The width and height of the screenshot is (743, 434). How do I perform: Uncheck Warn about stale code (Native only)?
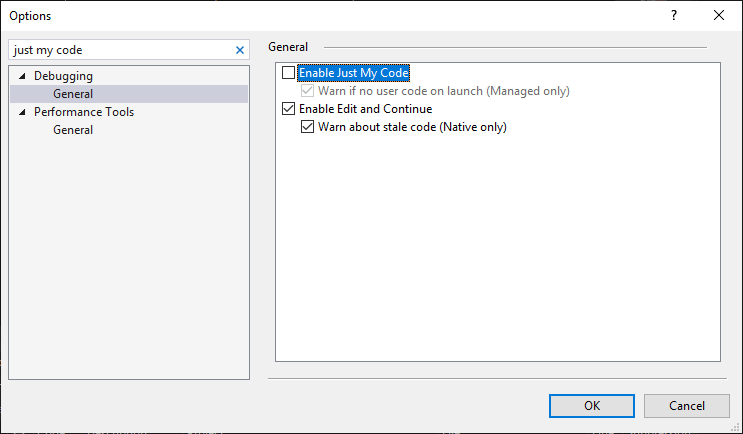click(x=308, y=127)
